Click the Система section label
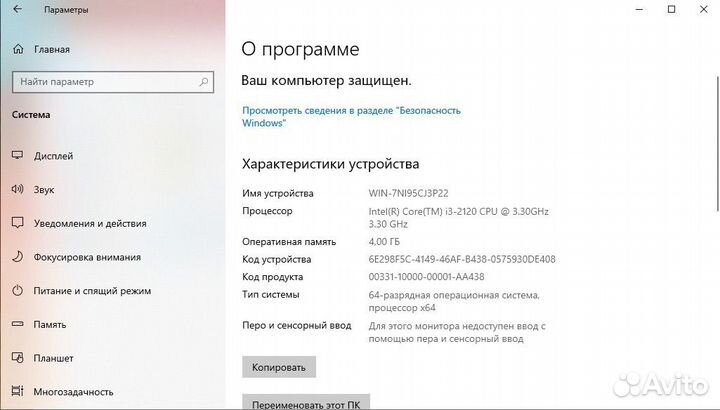This screenshot has height=410, width=720. pyautogui.click(x=31, y=115)
